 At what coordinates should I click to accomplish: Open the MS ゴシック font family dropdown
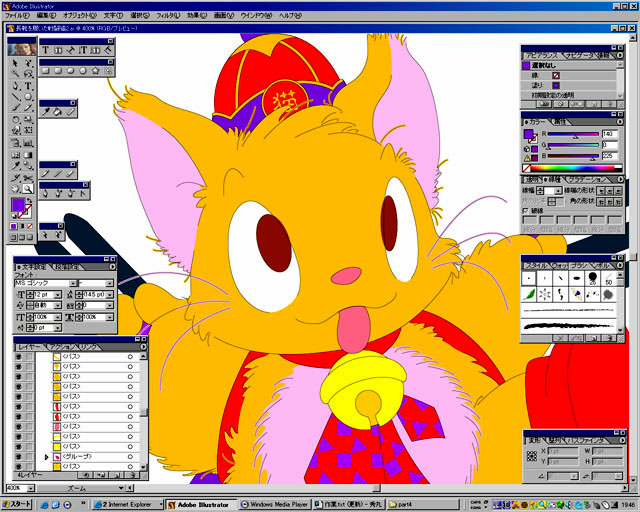click(x=73, y=283)
